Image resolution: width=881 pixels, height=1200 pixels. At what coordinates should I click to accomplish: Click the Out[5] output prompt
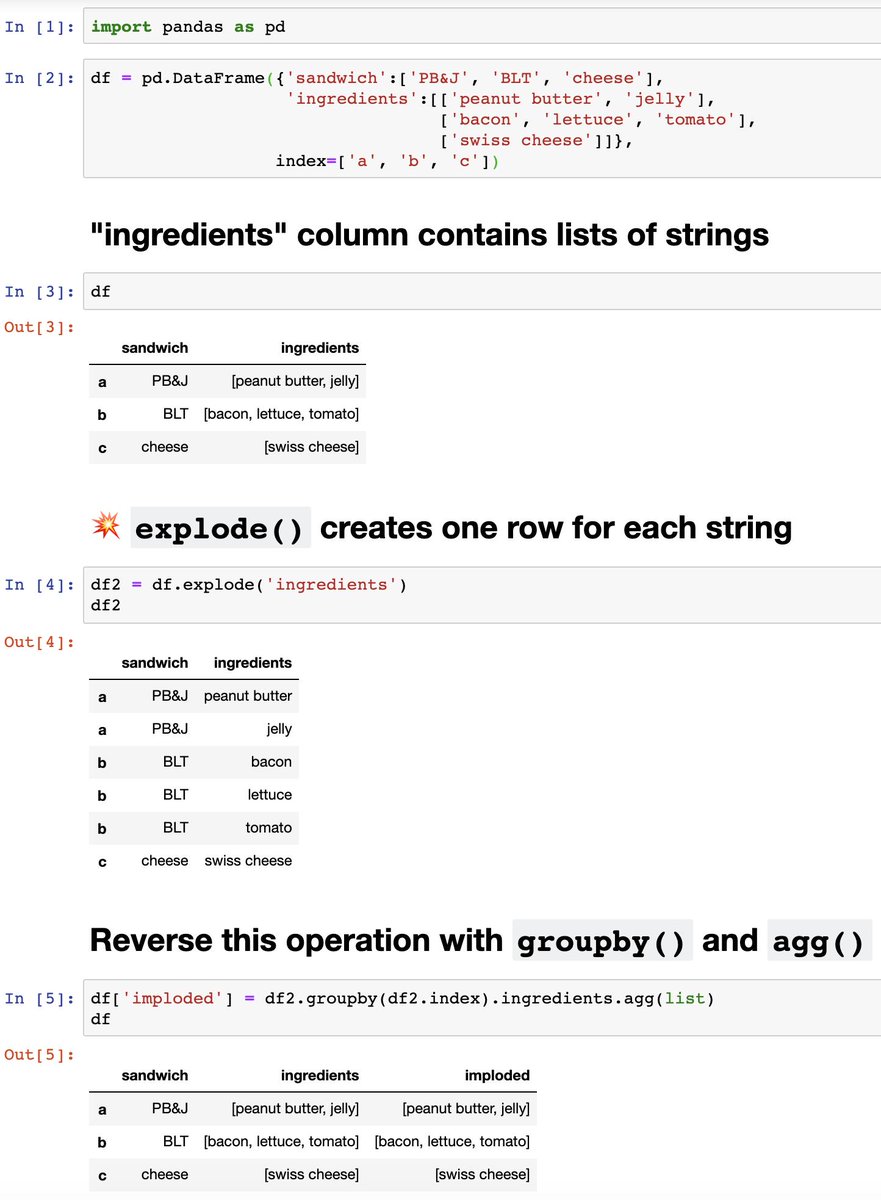(40, 1054)
